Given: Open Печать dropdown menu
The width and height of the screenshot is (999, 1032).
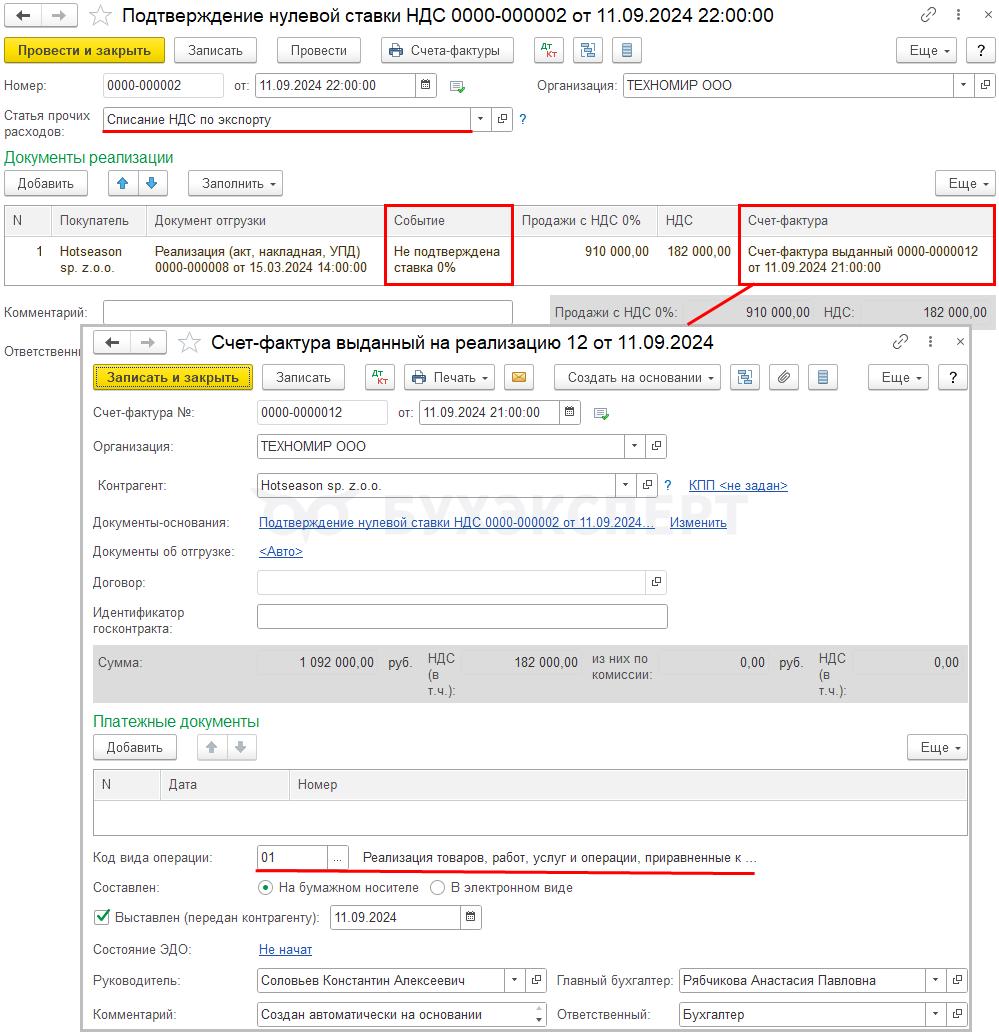Looking at the screenshot, I should tap(449, 377).
